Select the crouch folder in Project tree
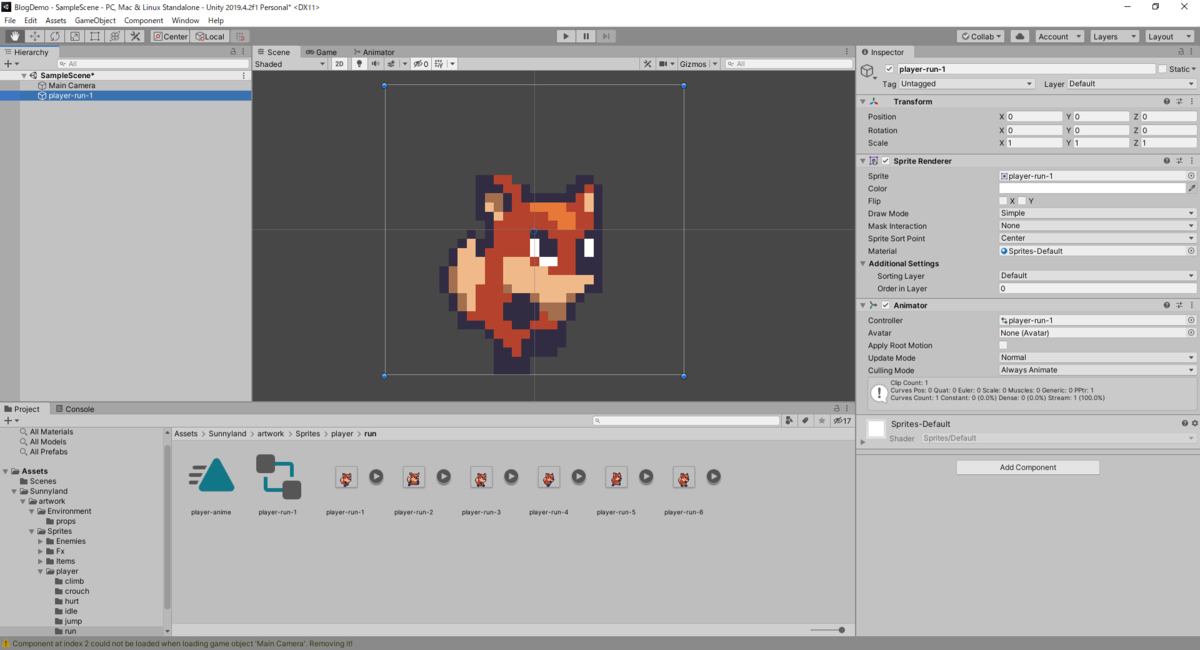This screenshot has height=650, width=1200. [x=76, y=591]
